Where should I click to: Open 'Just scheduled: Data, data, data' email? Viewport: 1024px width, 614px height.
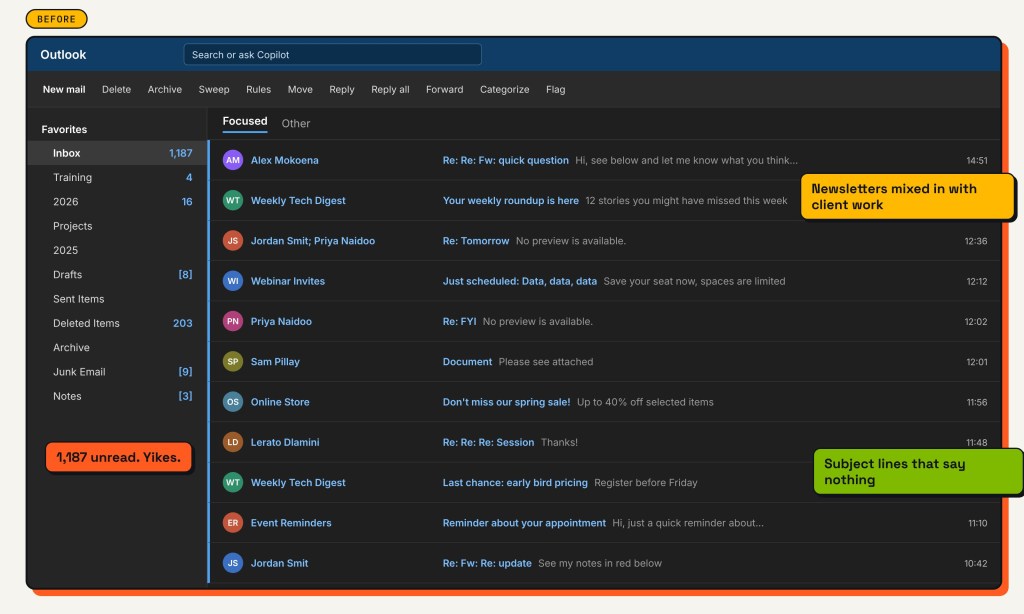(x=605, y=281)
